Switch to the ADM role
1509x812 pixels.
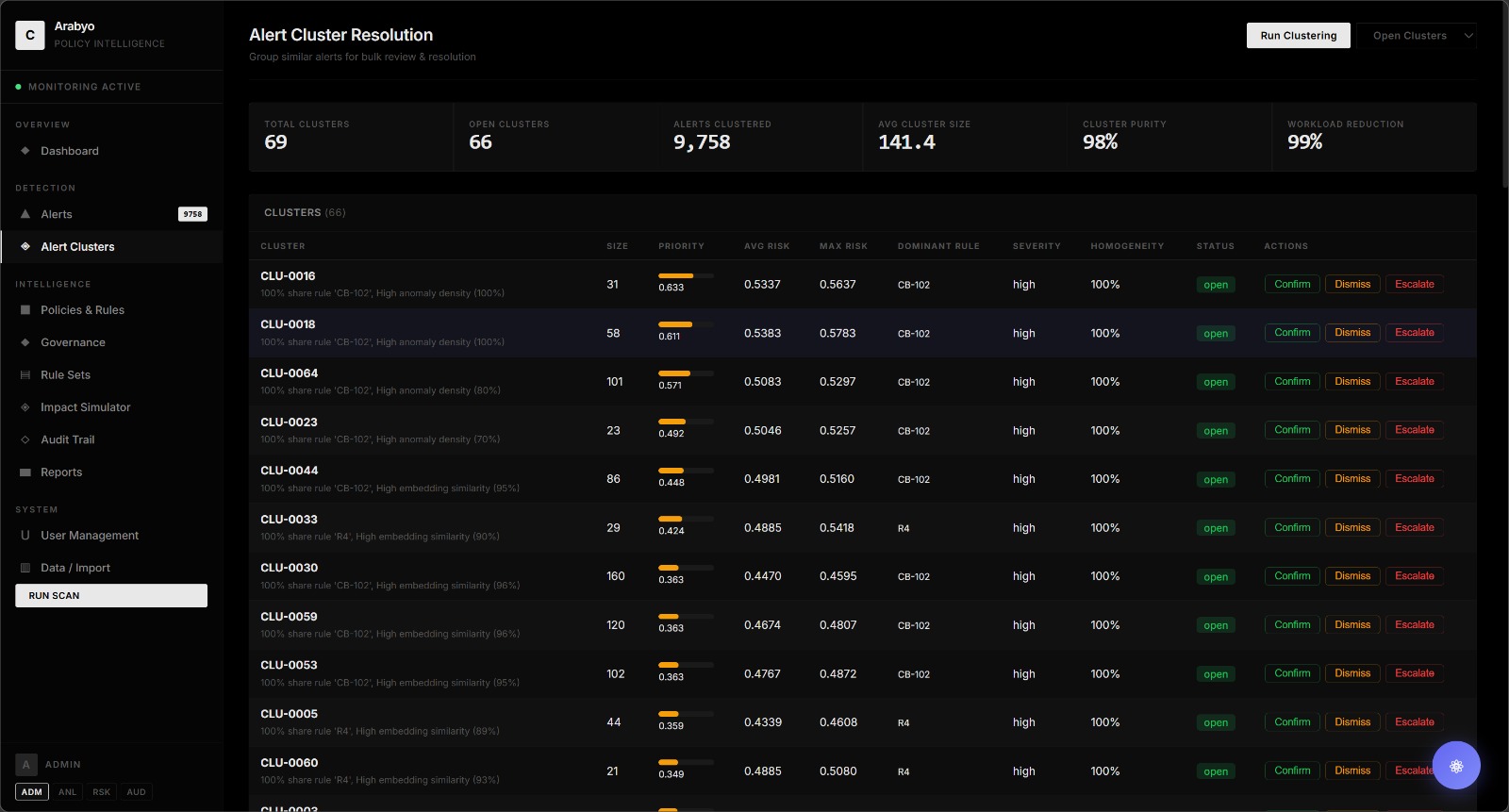pyautogui.click(x=32, y=792)
